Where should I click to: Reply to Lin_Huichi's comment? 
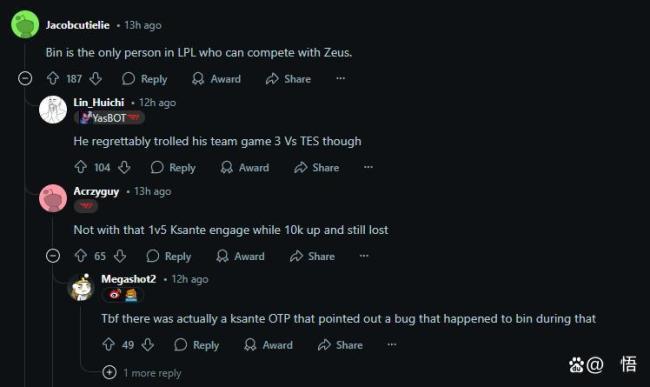pyautogui.click(x=173, y=167)
